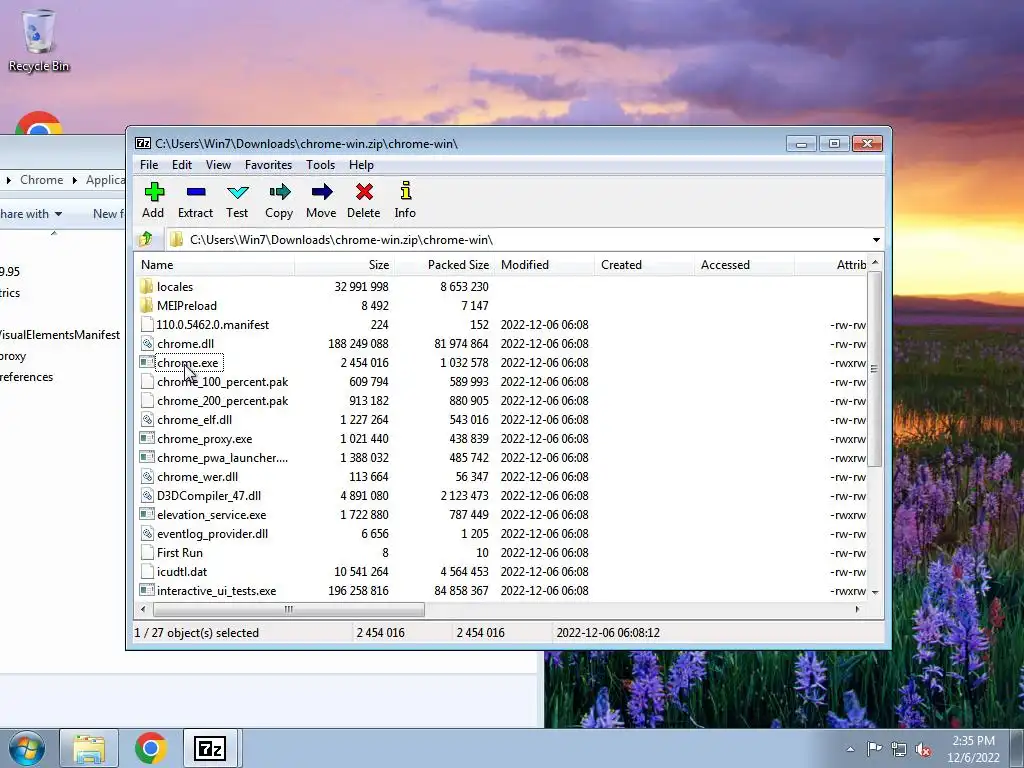
Task: Select the chrome_pwa_launcher file row
Action: tap(222, 457)
